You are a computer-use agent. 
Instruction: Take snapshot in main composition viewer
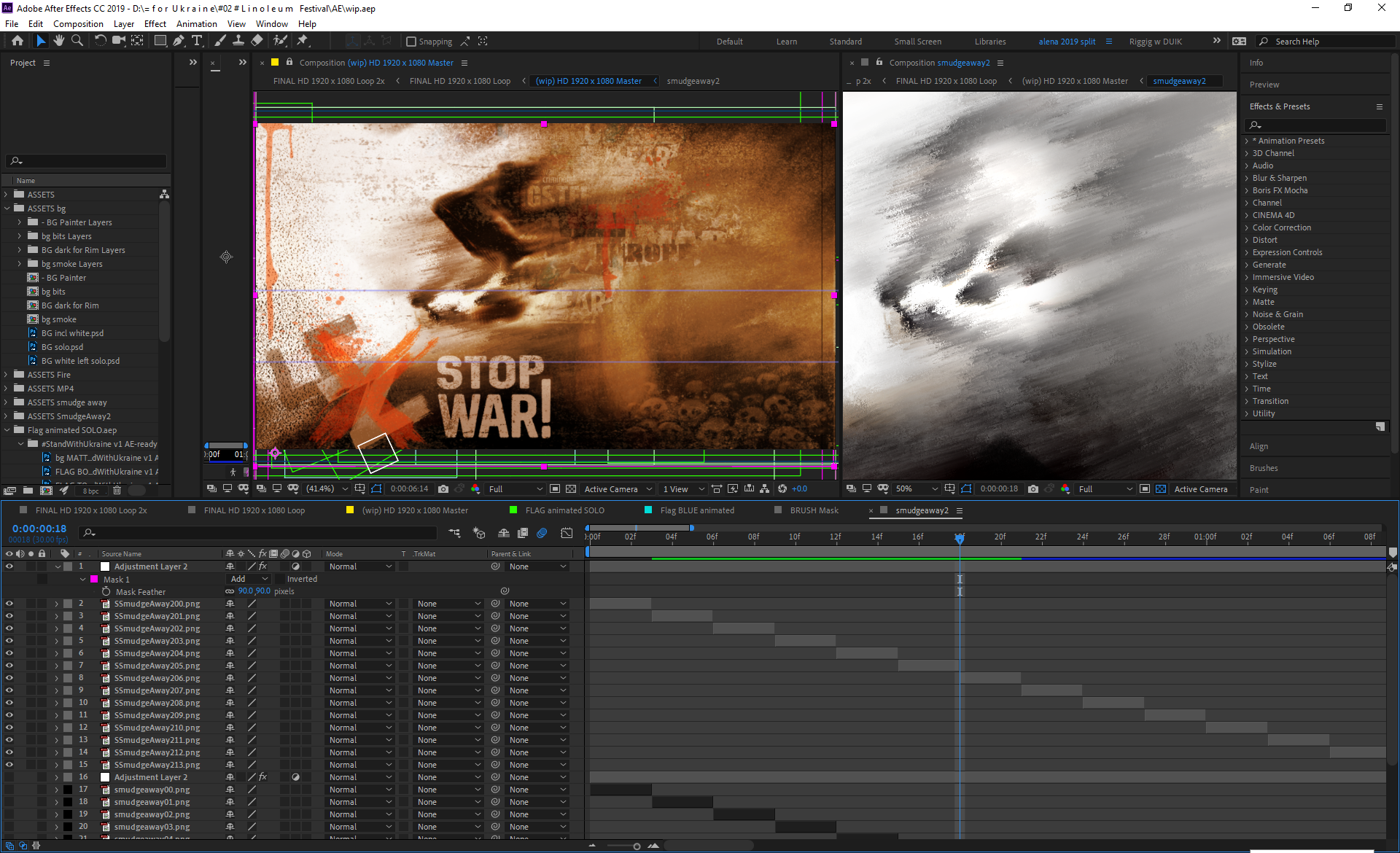point(443,489)
